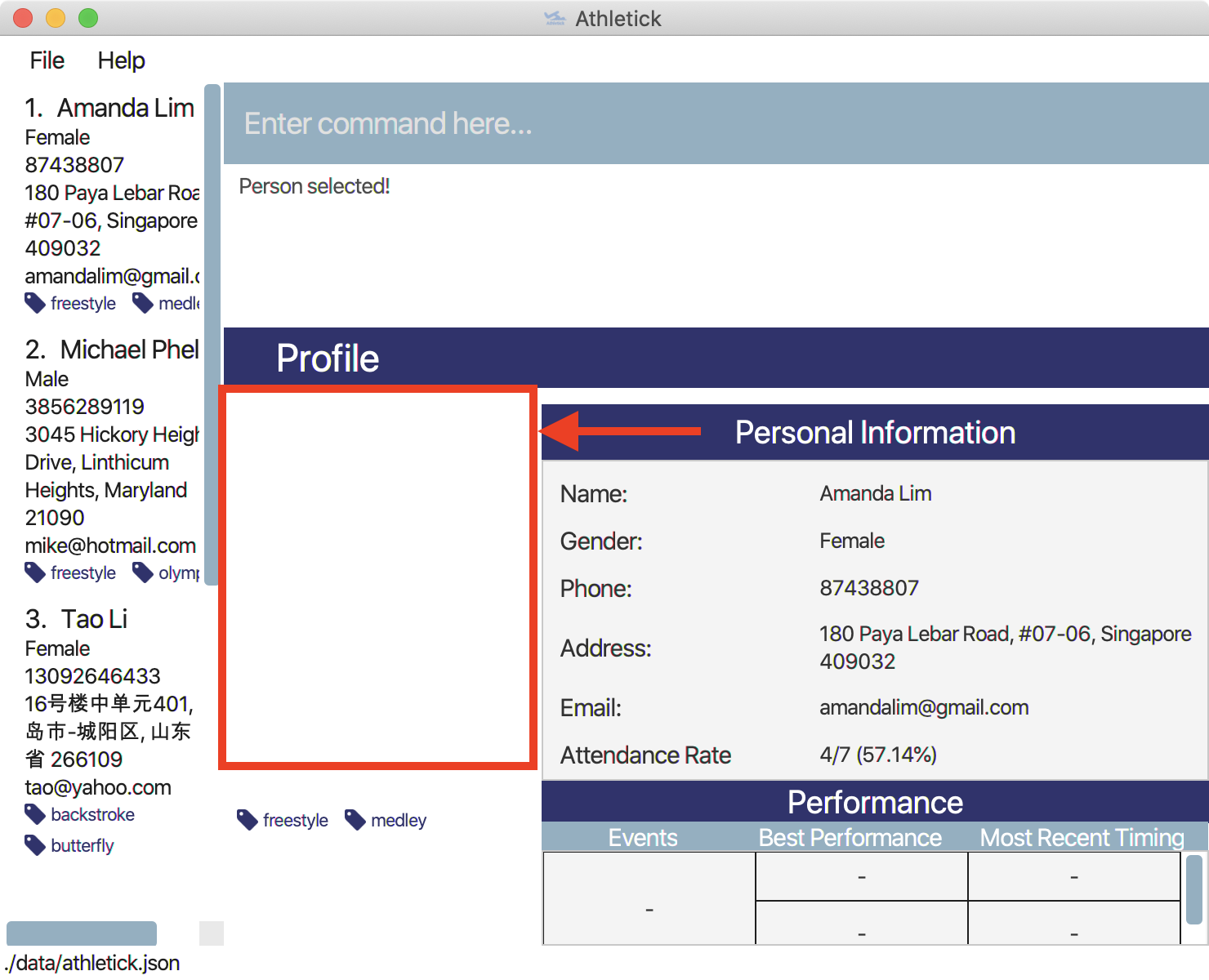Image resolution: width=1209 pixels, height=980 pixels.
Task: Click the Best Performance column header
Action: [x=850, y=838]
